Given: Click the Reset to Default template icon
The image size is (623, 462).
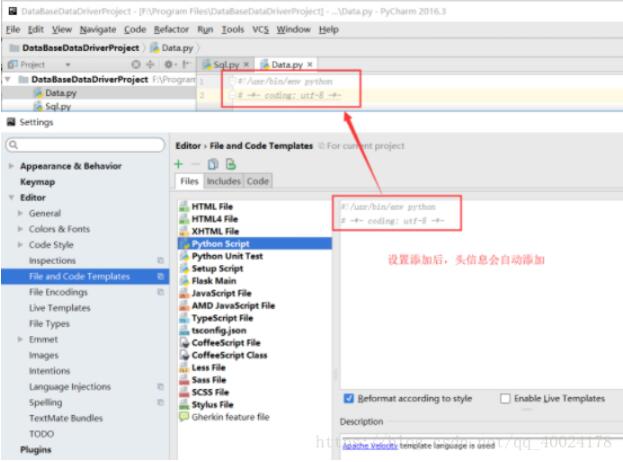Looking at the screenshot, I should 231,164.
